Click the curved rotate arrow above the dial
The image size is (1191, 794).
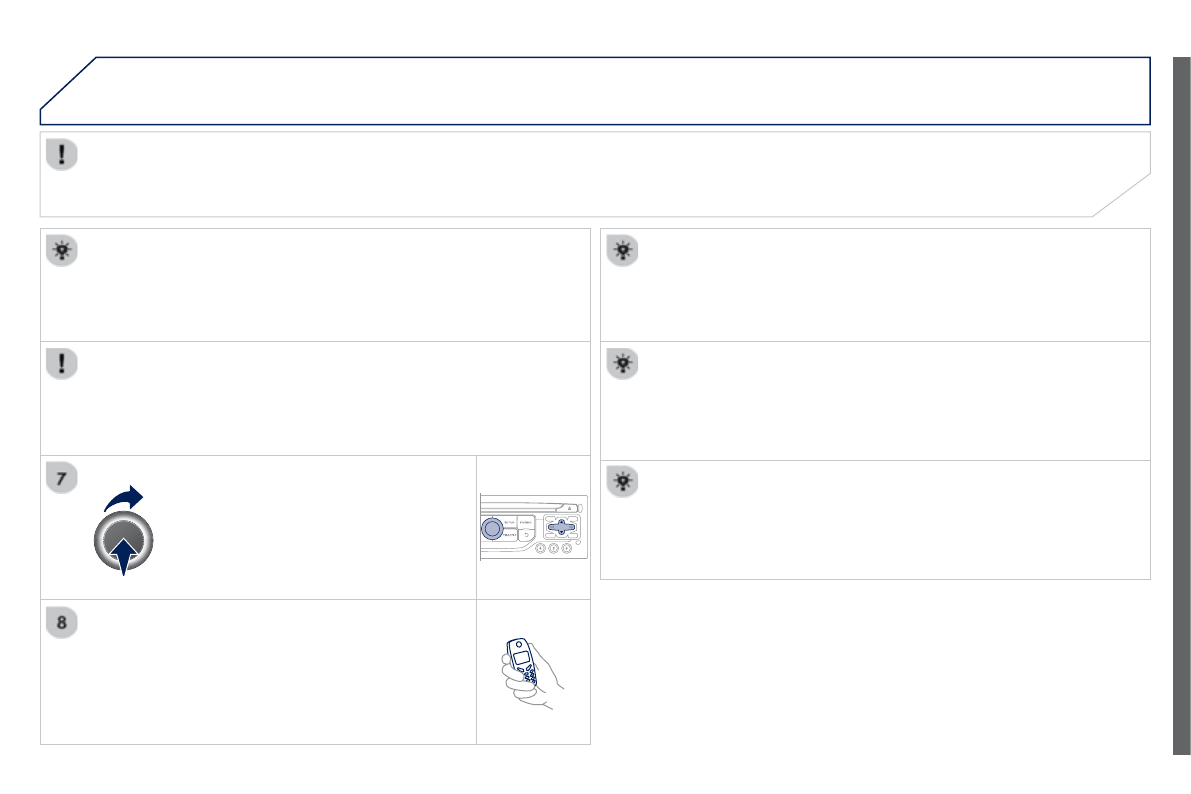point(124,498)
